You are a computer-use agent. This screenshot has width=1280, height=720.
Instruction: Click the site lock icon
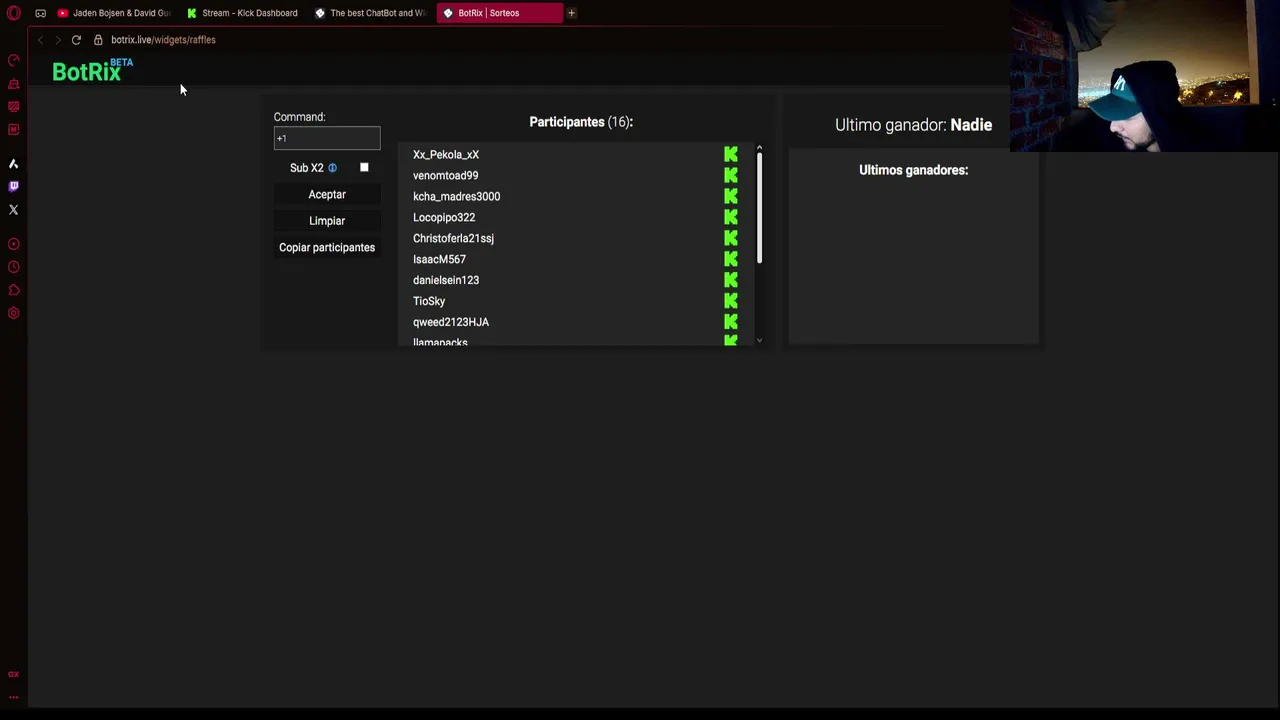point(98,40)
